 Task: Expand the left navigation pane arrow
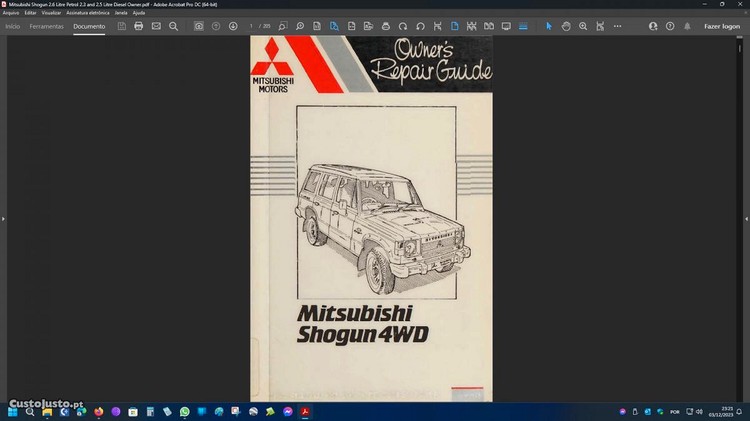point(4,218)
